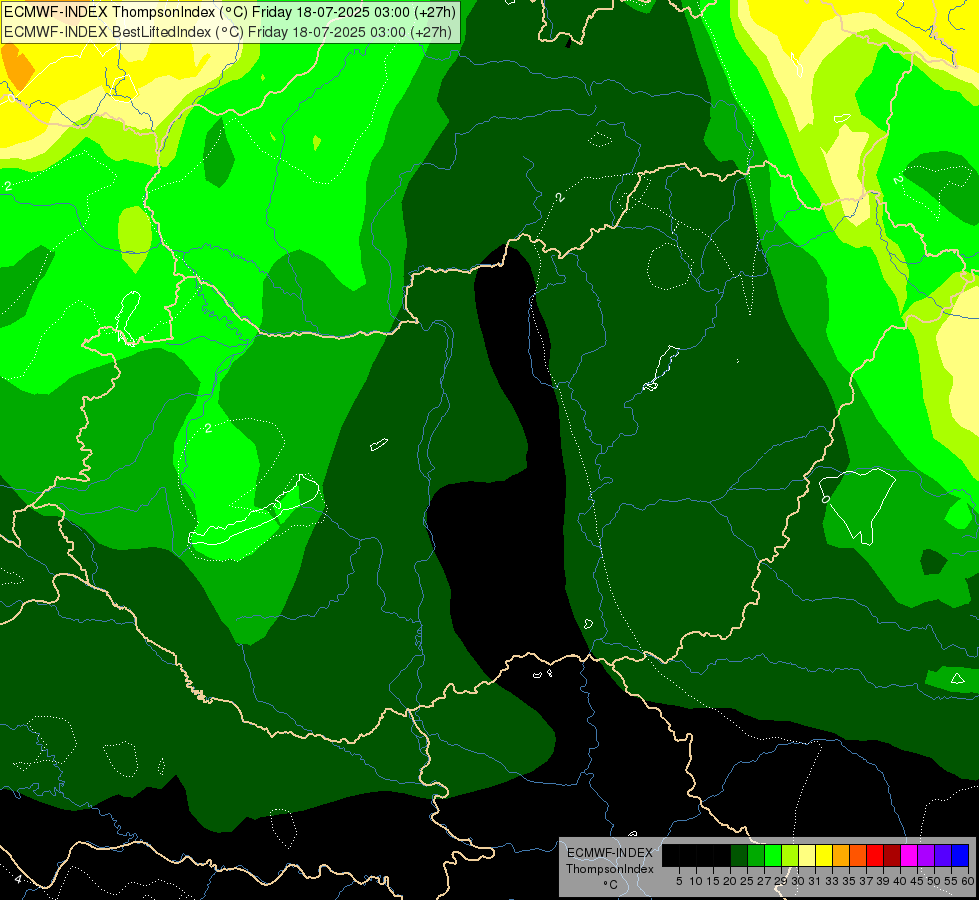Select the dark green 20–25 legend swatch
The height and width of the screenshot is (900, 979).
739,855
